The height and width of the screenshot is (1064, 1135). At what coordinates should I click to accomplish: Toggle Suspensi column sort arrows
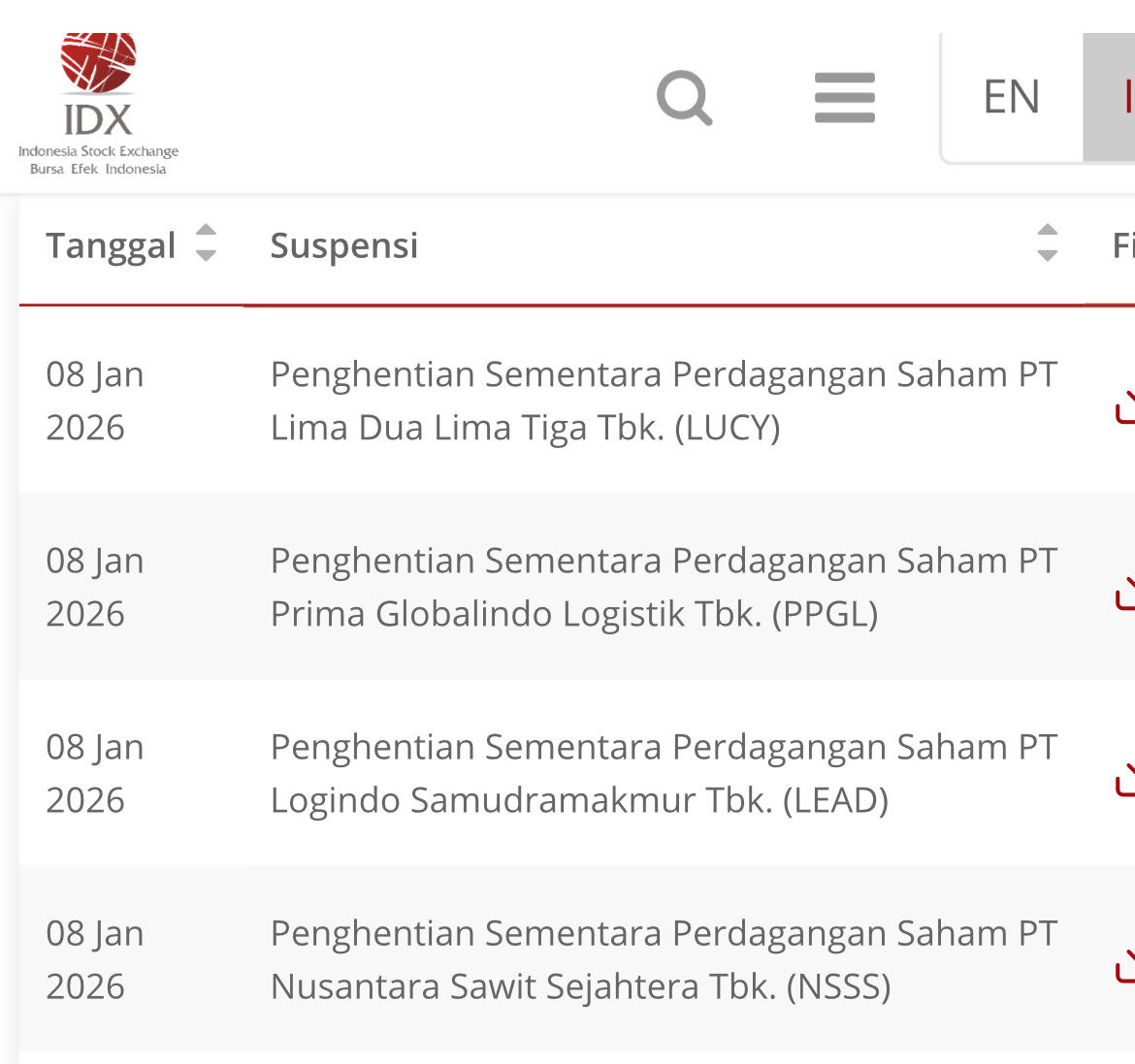point(1047,242)
